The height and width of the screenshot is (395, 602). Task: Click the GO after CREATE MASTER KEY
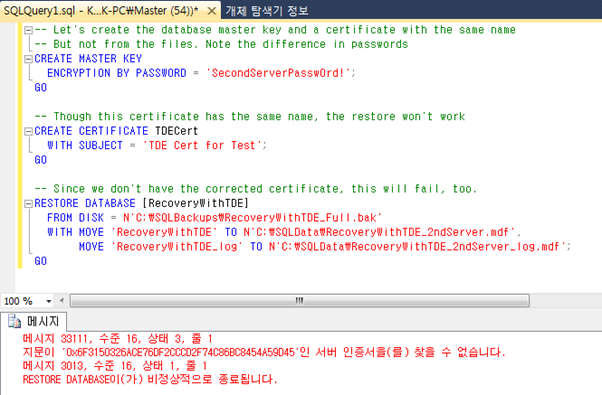[41, 88]
